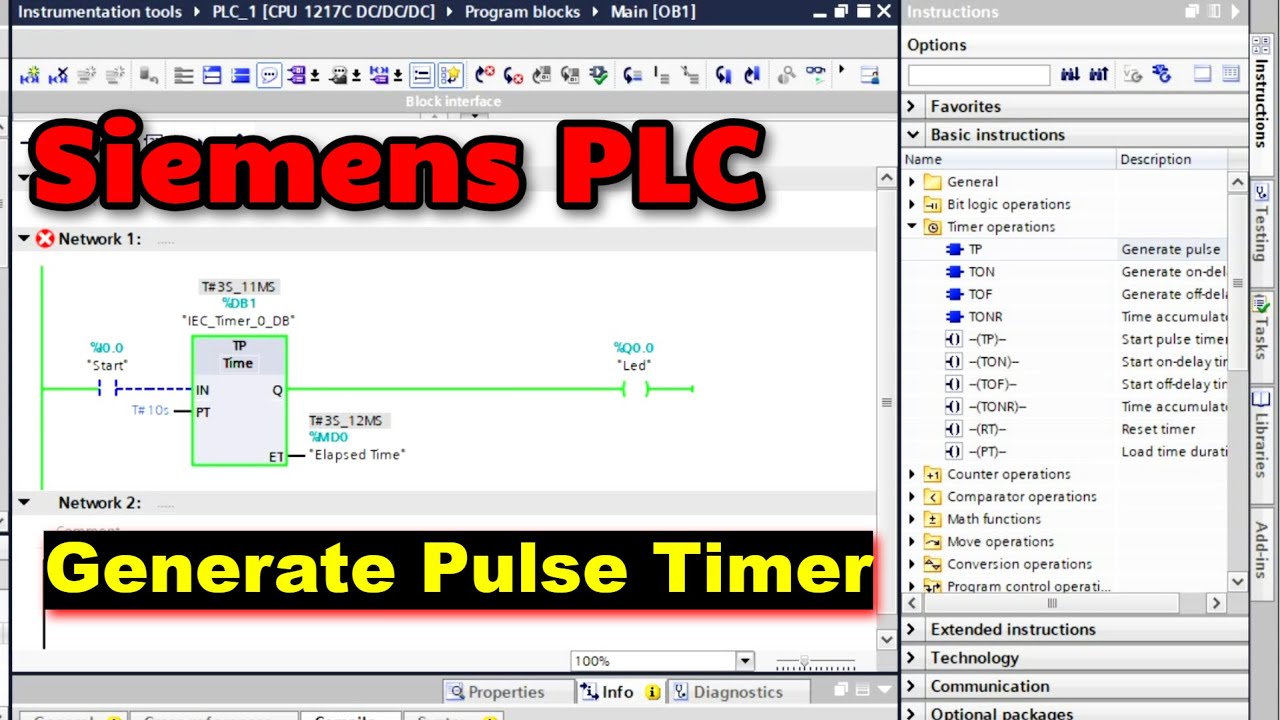Viewport: 1280px width, 720px height.
Task: Expand the Favorites section
Action: [911, 106]
